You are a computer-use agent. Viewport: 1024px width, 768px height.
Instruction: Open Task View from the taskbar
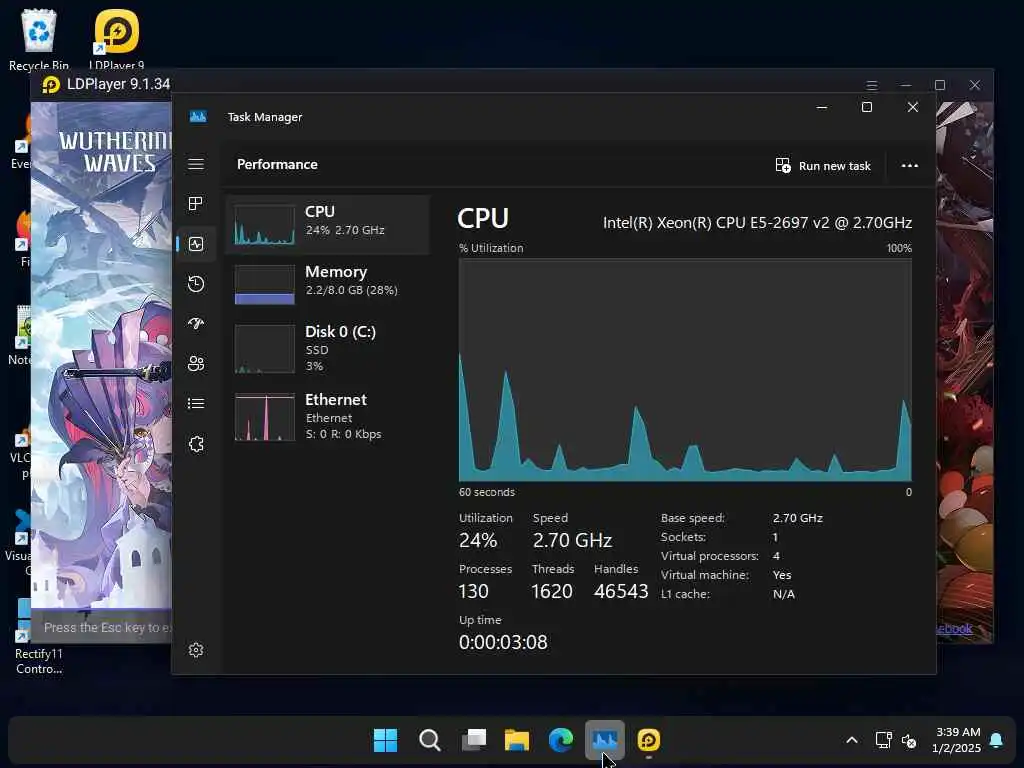pyautogui.click(x=473, y=740)
